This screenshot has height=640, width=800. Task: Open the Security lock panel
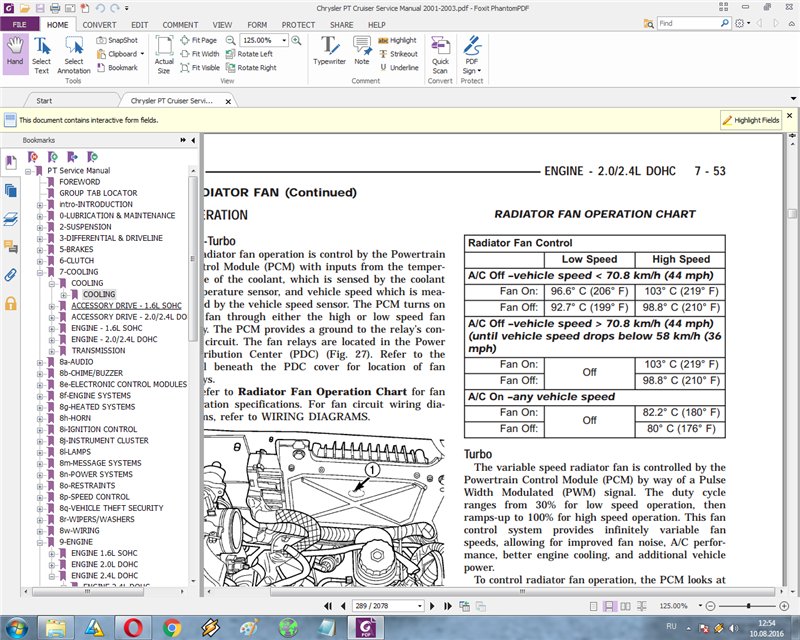(x=11, y=304)
